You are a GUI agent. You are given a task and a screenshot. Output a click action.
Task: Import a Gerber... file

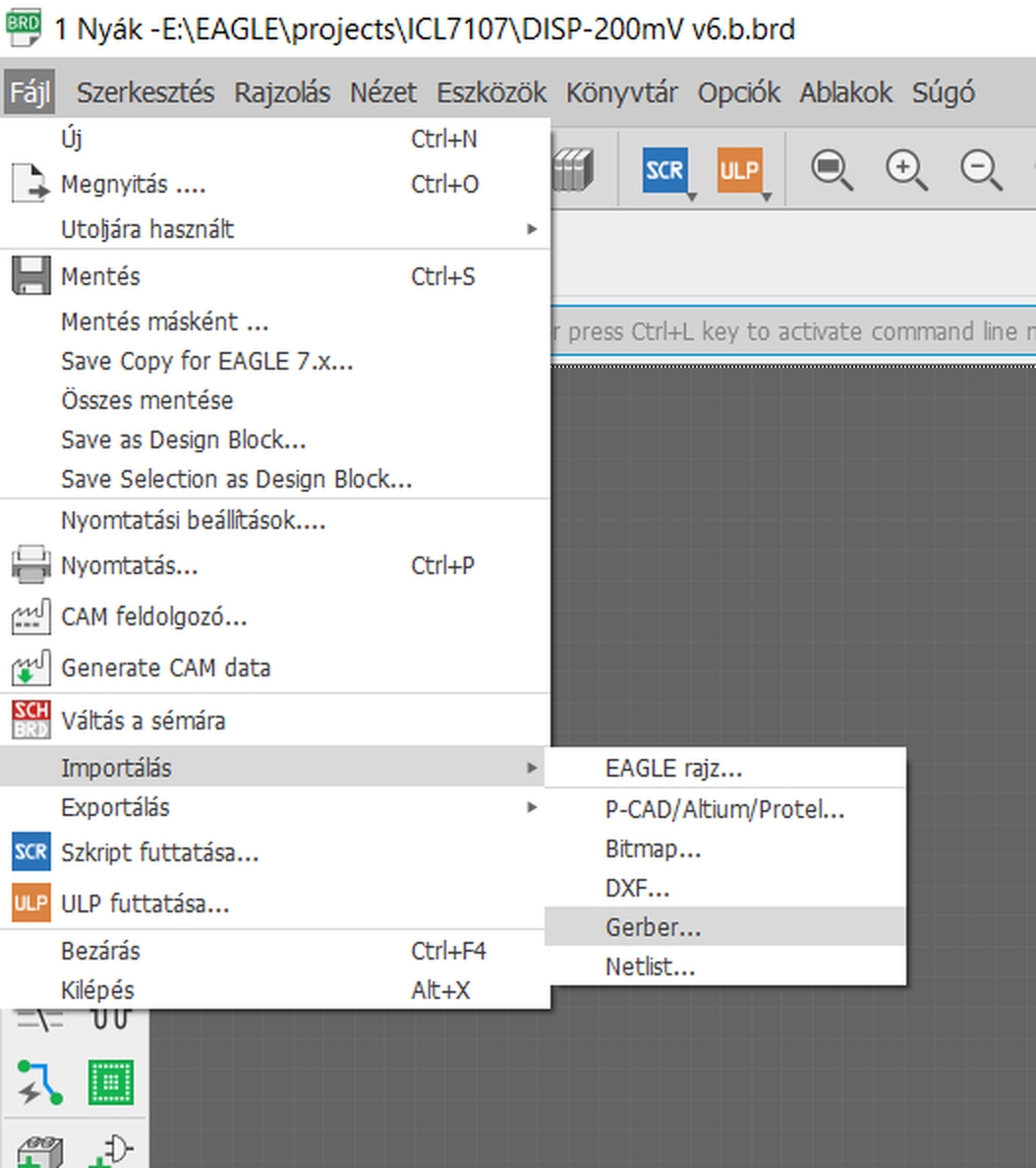[x=725, y=927]
